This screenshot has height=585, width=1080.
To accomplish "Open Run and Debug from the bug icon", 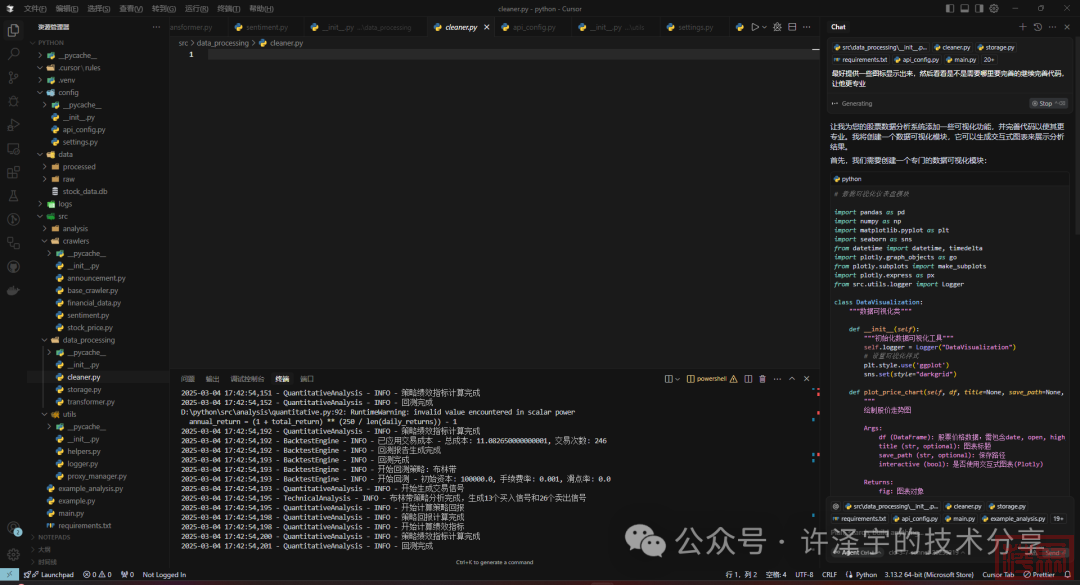I will click(x=13, y=101).
